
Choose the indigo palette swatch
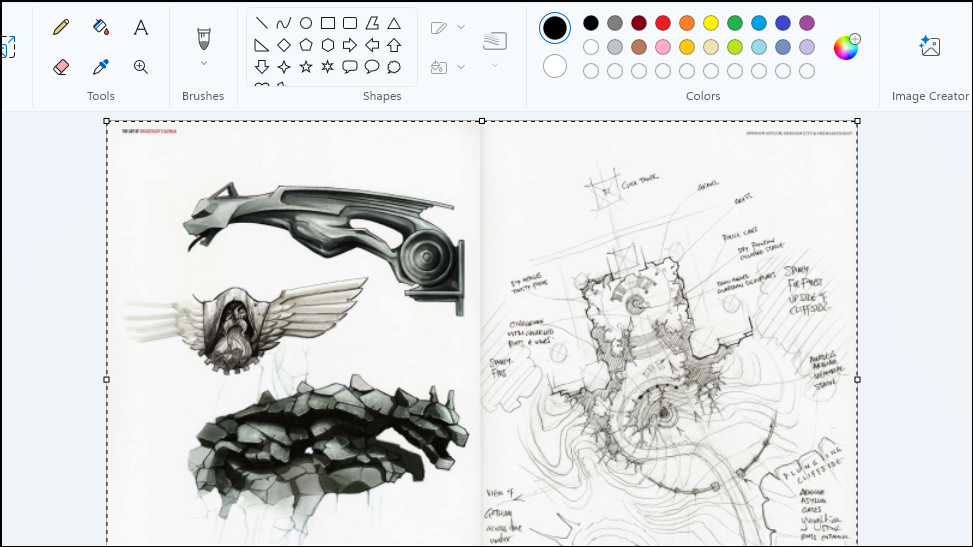[x=783, y=24]
